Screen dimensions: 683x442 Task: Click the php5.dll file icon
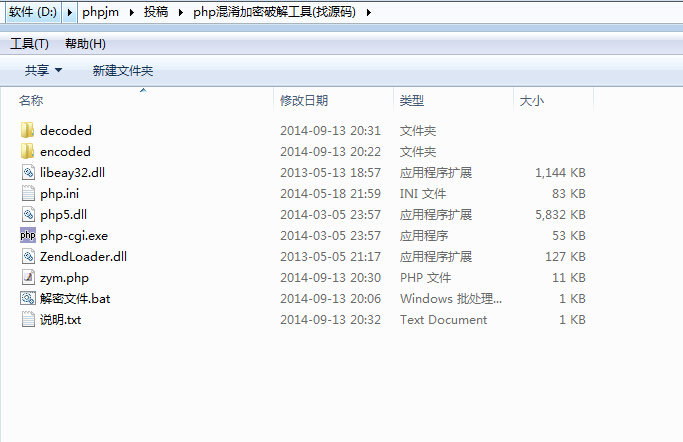point(28,214)
